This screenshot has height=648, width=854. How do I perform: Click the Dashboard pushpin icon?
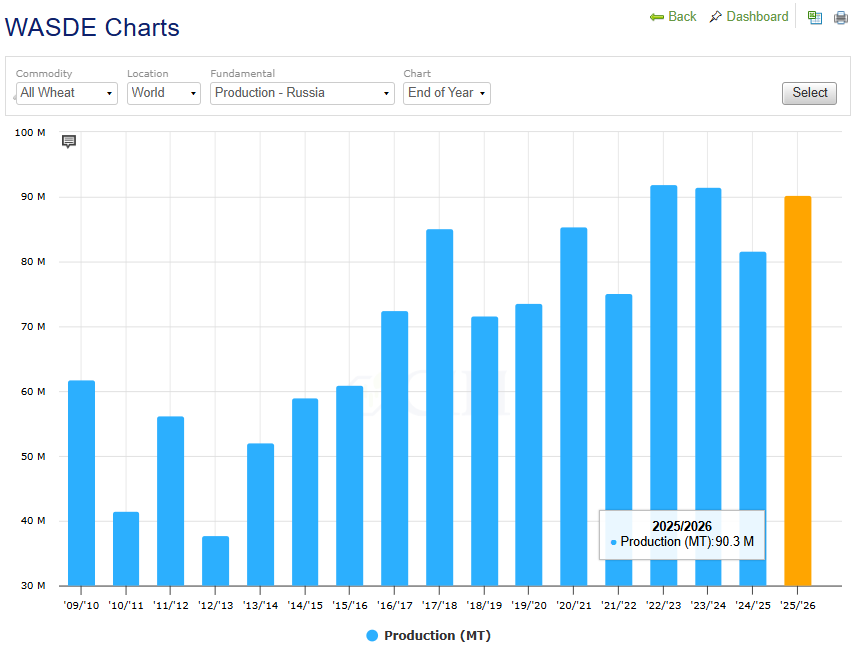715,17
